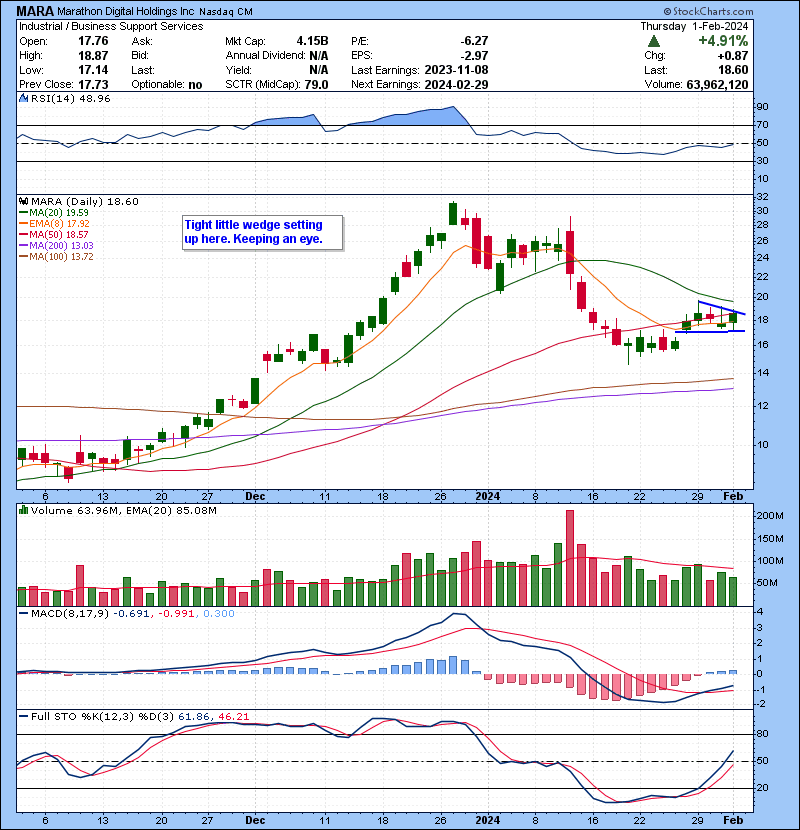Click the Optionable value no

195,84
